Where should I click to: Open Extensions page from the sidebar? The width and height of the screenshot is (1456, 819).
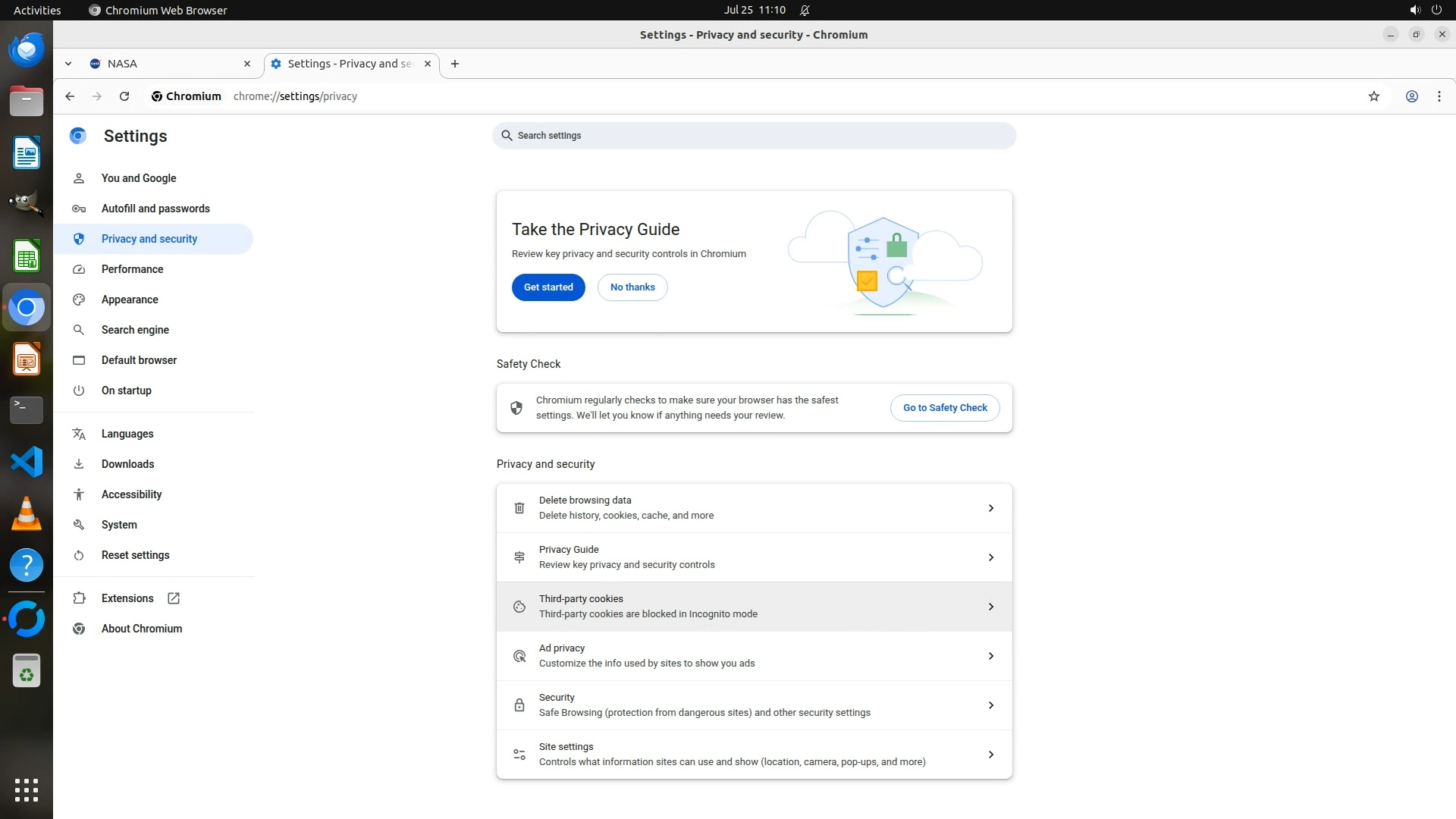click(127, 598)
